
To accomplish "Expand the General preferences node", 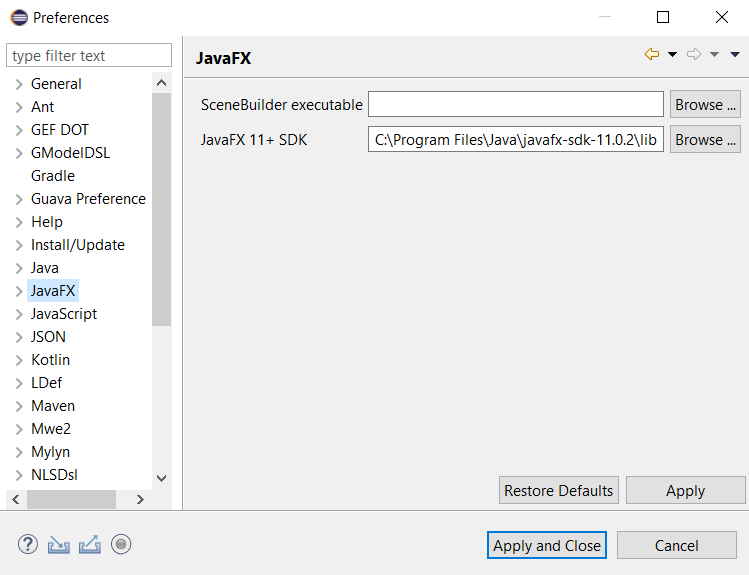I will (19, 85).
